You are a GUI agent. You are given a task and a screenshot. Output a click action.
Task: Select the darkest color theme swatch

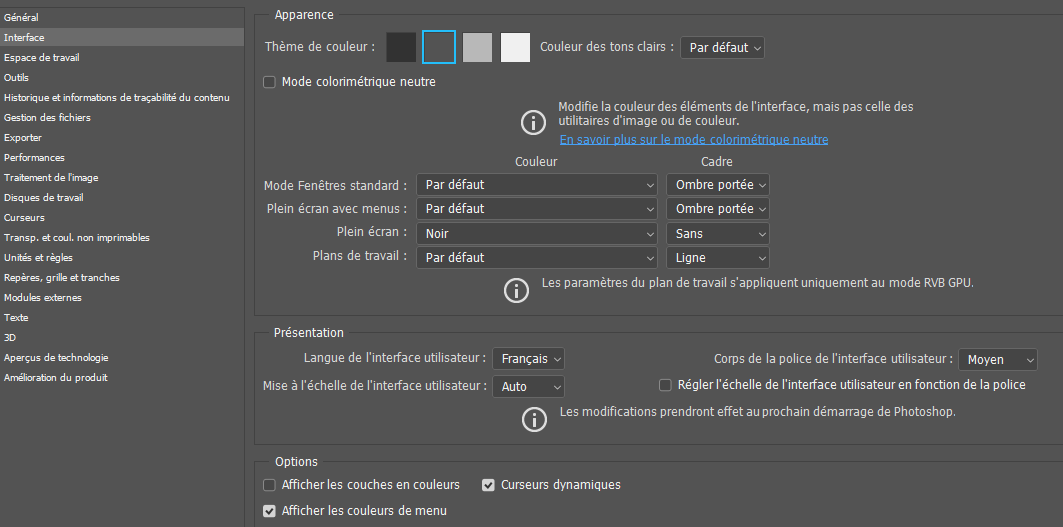tap(401, 47)
